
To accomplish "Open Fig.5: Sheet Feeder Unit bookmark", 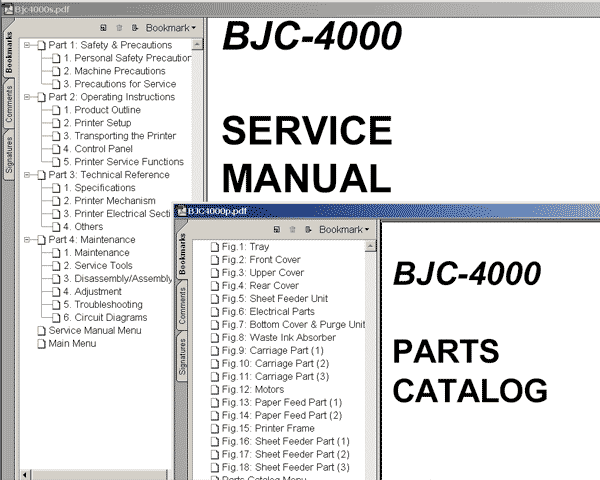I will (275, 299).
